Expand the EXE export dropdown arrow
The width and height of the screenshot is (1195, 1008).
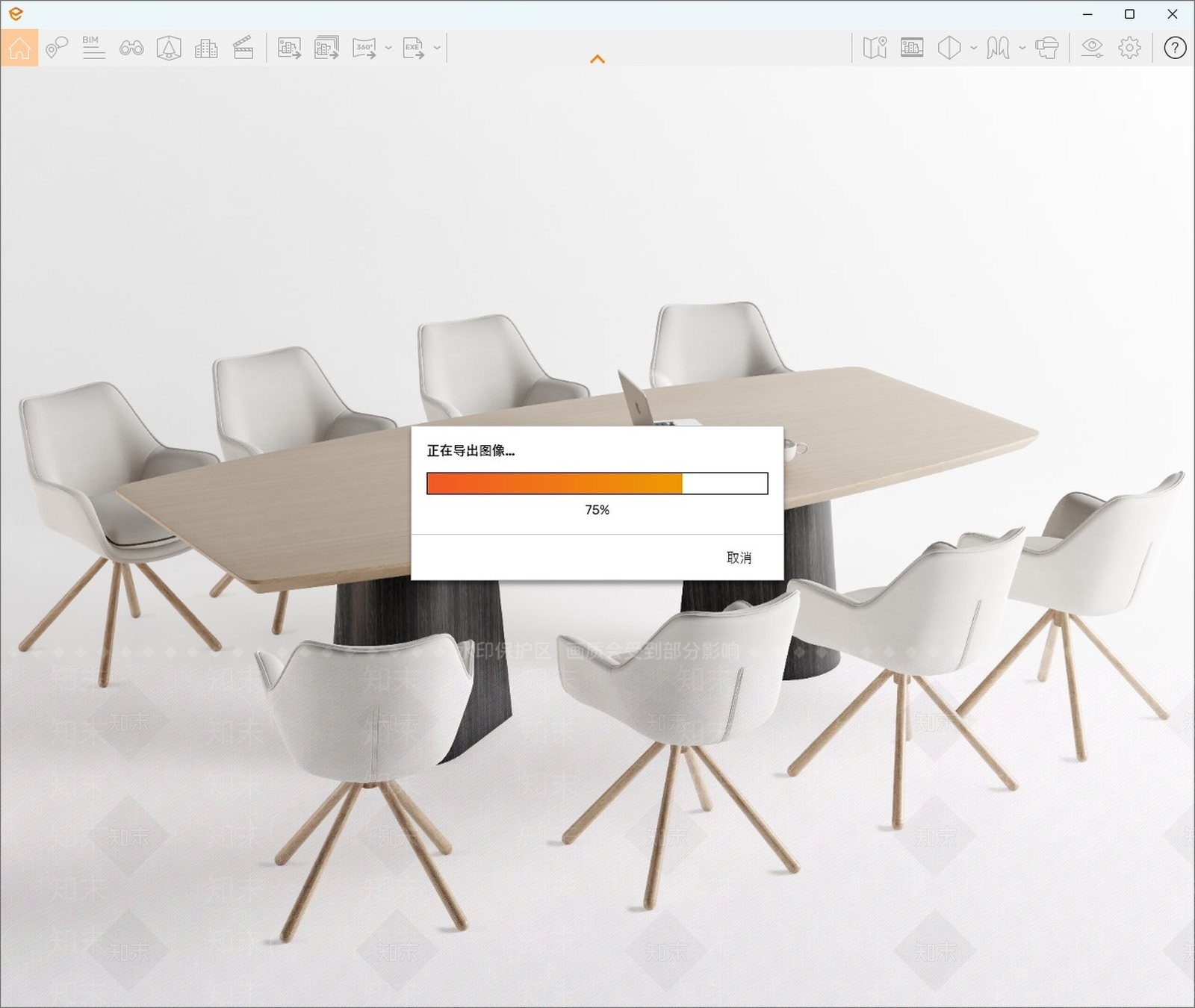click(x=437, y=48)
